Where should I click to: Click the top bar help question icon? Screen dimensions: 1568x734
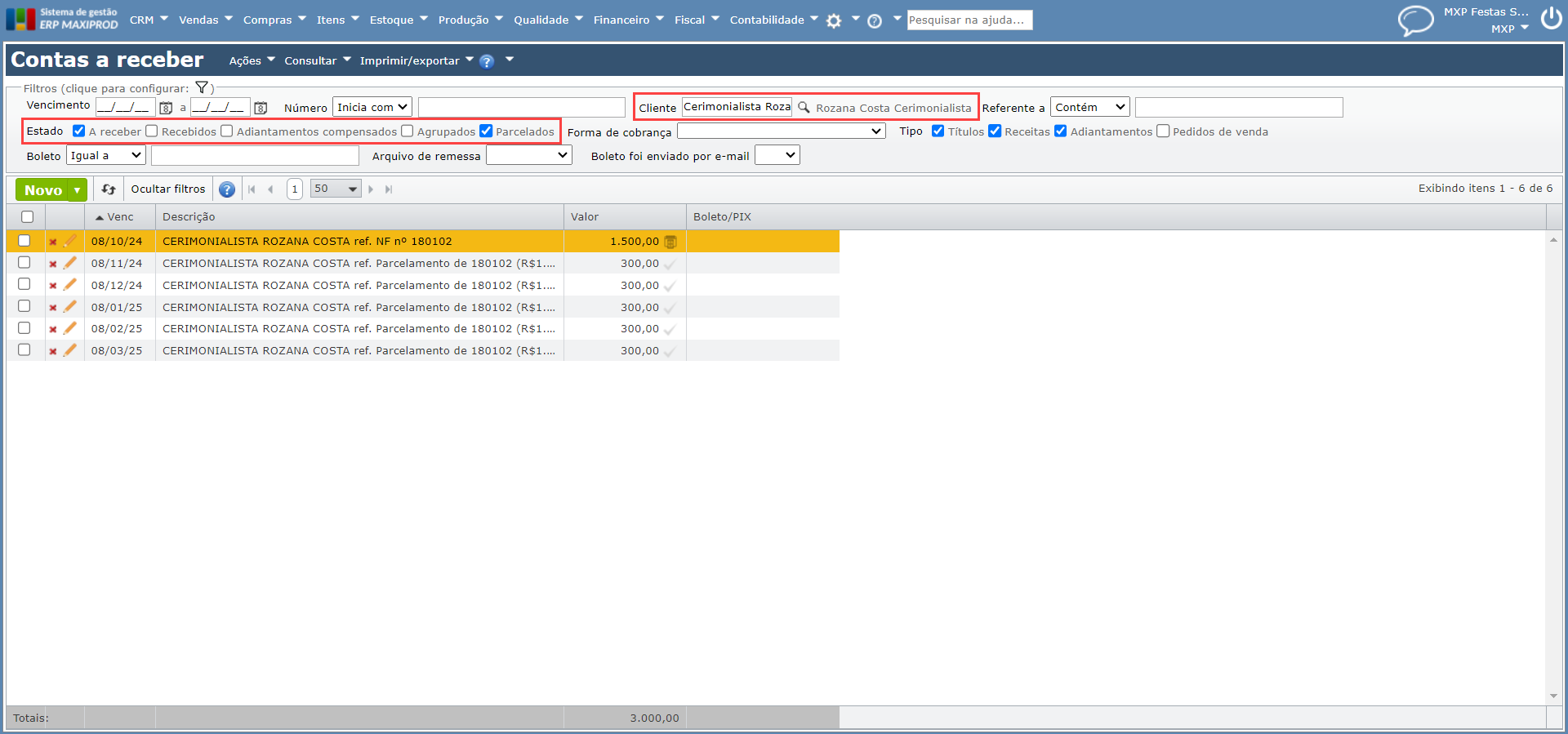(x=875, y=21)
